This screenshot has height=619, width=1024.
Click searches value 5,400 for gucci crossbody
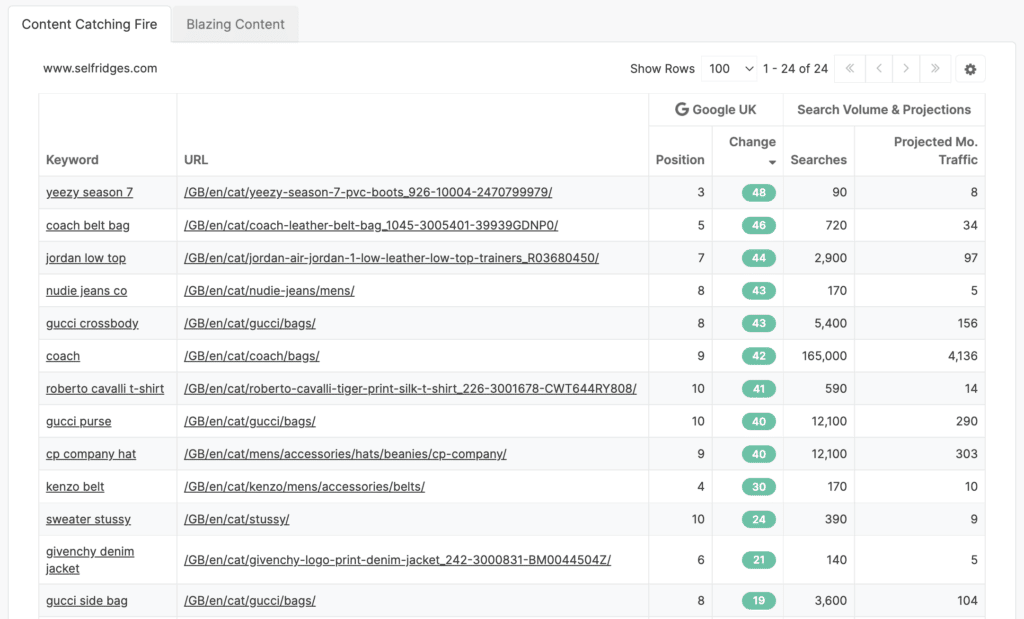(x=830, y=323)
